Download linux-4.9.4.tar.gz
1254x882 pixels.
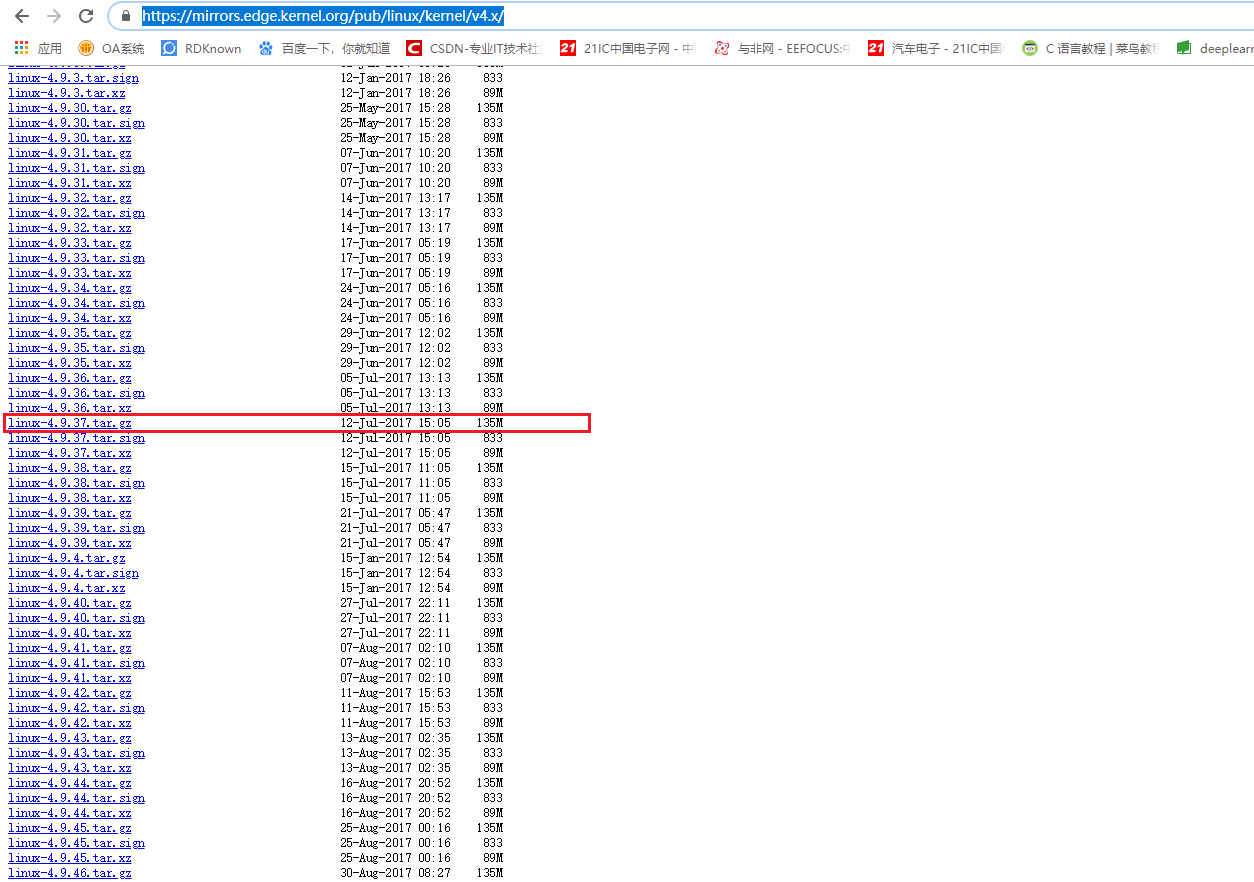click(66, 558)
